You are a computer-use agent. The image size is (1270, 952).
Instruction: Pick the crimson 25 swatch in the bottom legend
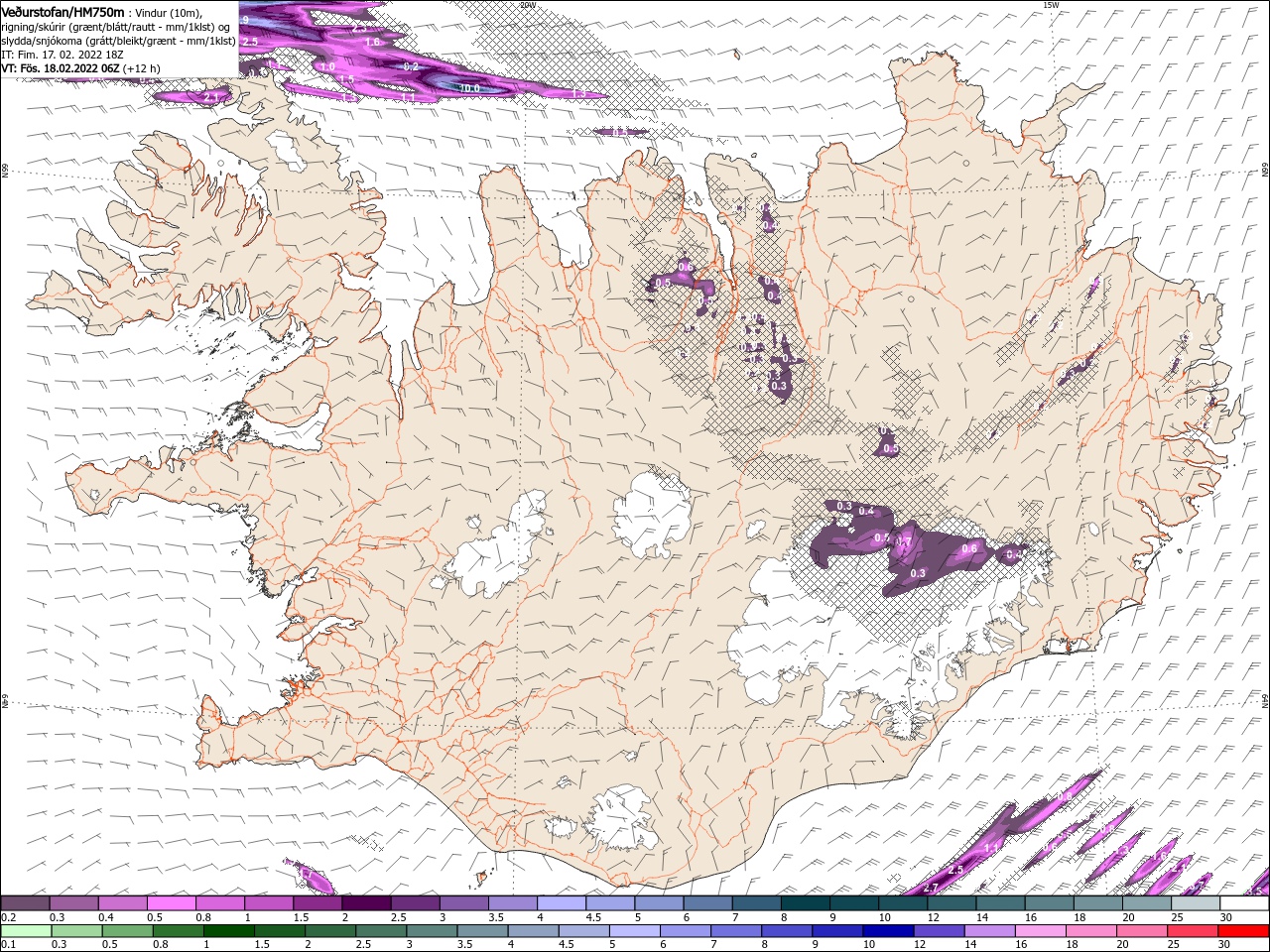[x=1193, y=931]
